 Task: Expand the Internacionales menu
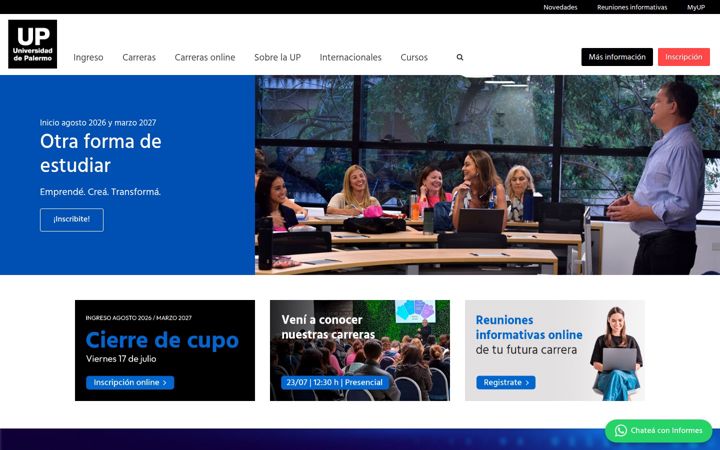coord(351,57)
